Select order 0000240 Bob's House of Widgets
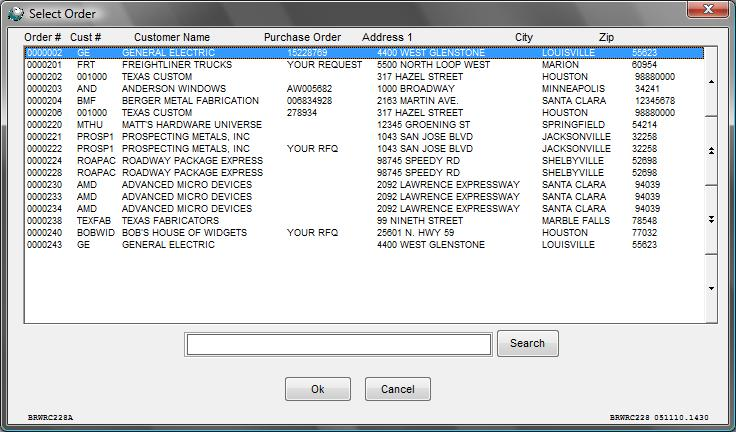 click(x=365, y=232)
